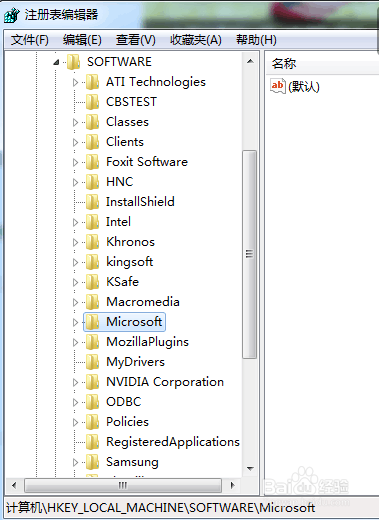Expand the ATI Technologies key
Image resolution: width=379 pixels, height=520 pixels.
[x=75, y=82]
